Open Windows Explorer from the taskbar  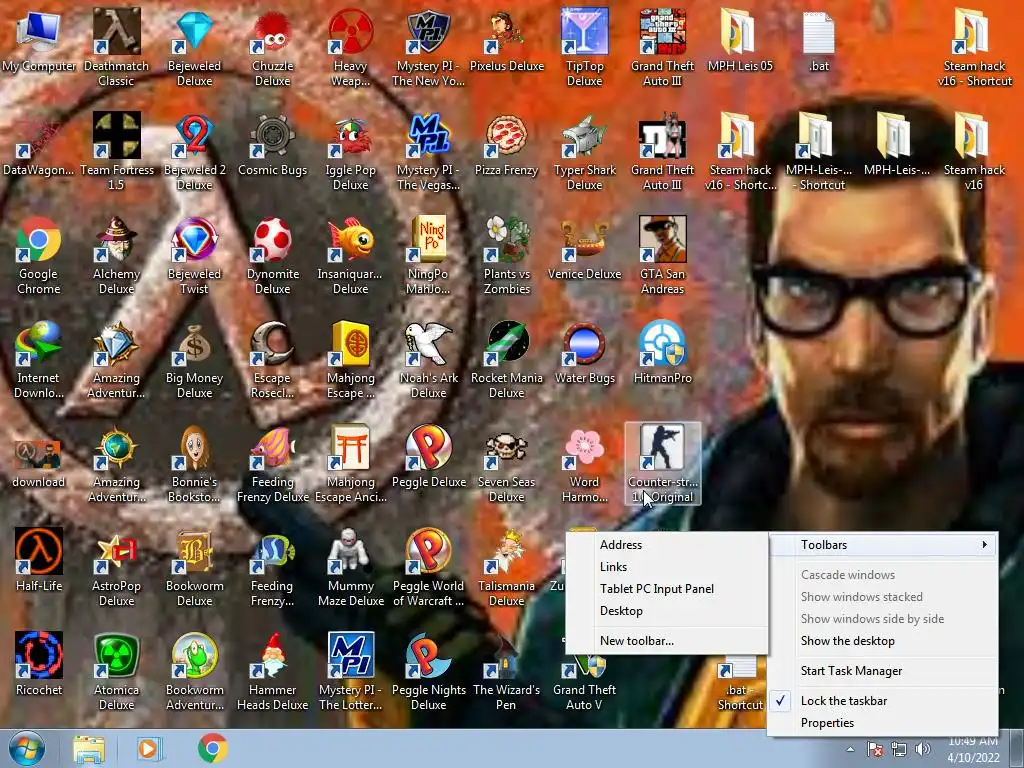click(x=89, y=749)
